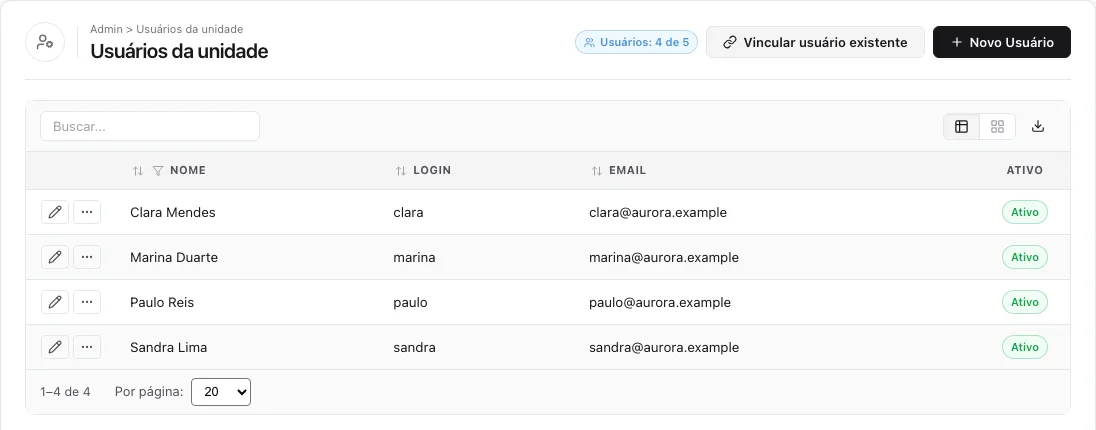Click the email clara@aurora.example
Screen dimensions: 1096x430
point(658,213)
